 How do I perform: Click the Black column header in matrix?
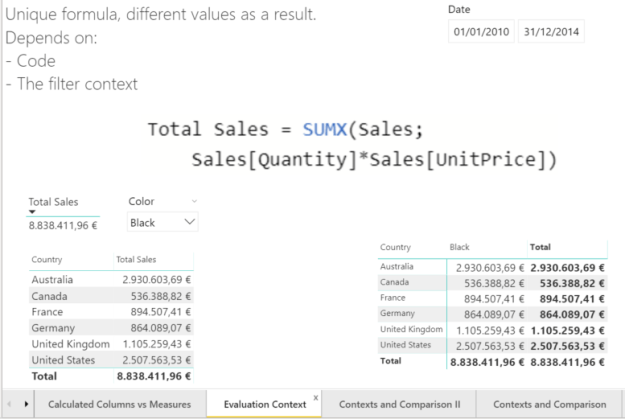[x=460, y=246]
